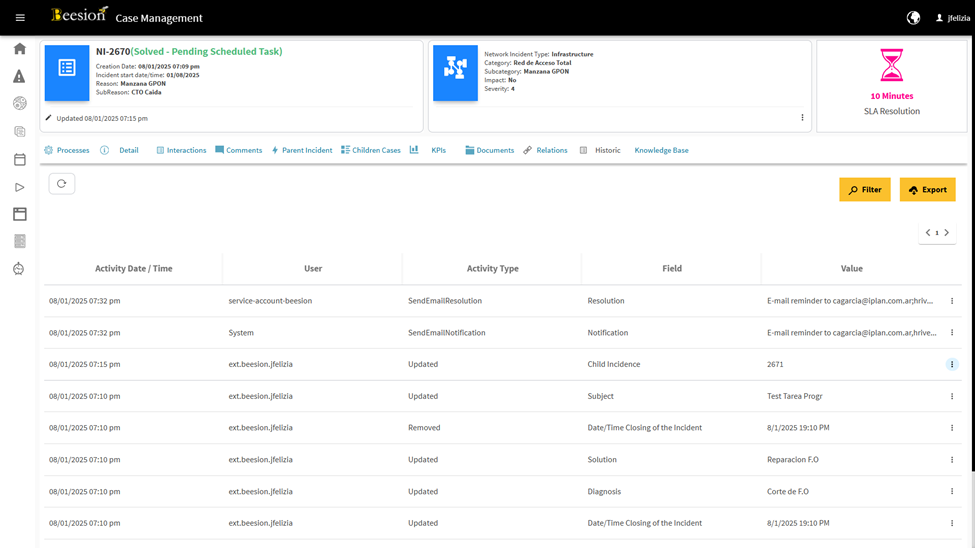975x548 pixels.
Task: Click the Filter button
Action: 864,190
